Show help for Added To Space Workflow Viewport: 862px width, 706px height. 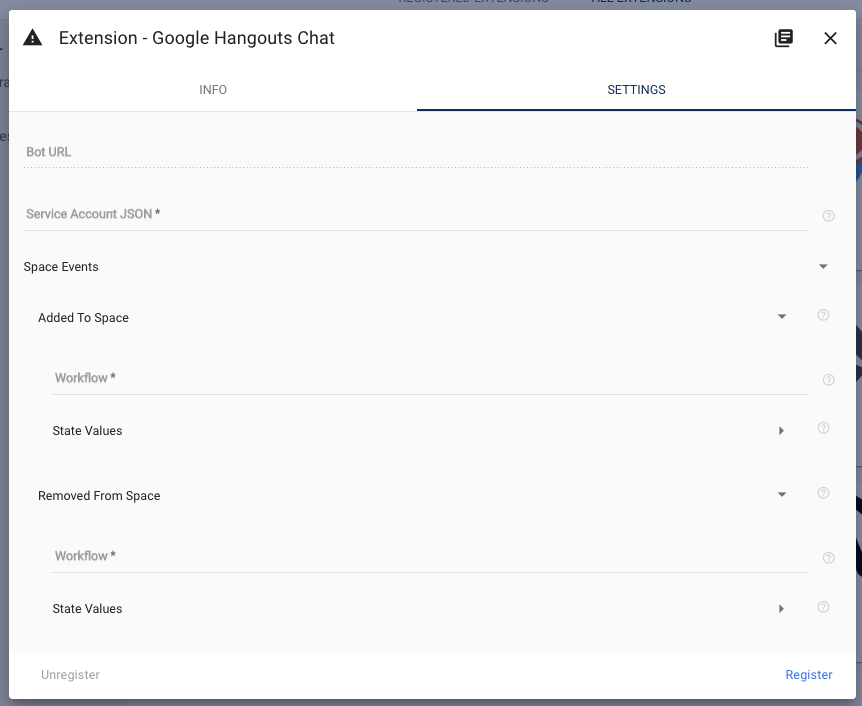[x=828, y=380]
